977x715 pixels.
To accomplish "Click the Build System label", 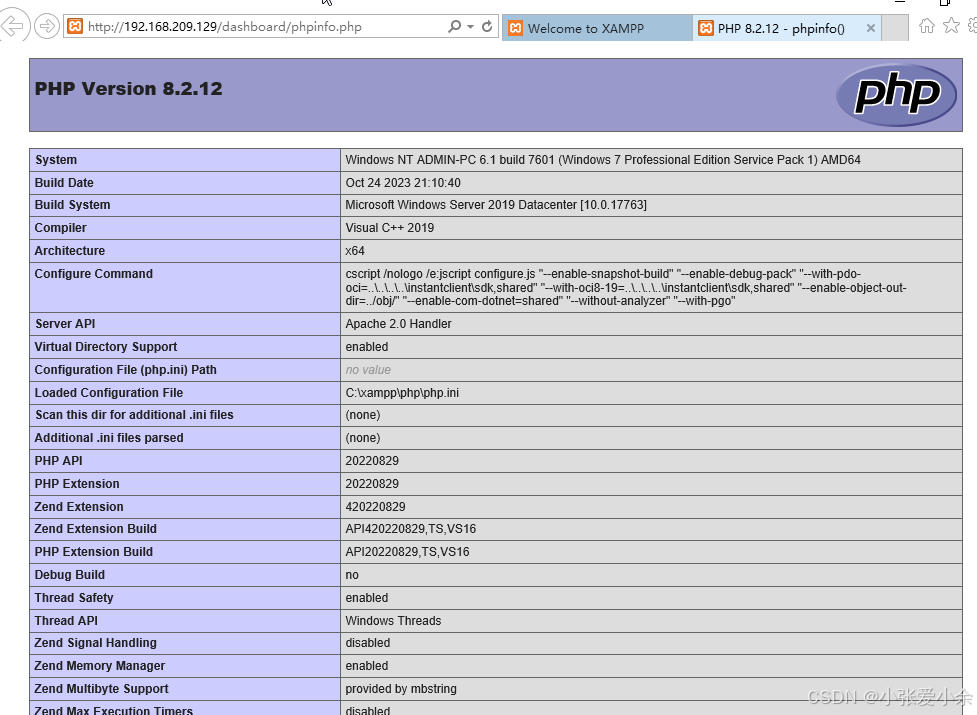I will pyautogui.click(x=72, y=204).
